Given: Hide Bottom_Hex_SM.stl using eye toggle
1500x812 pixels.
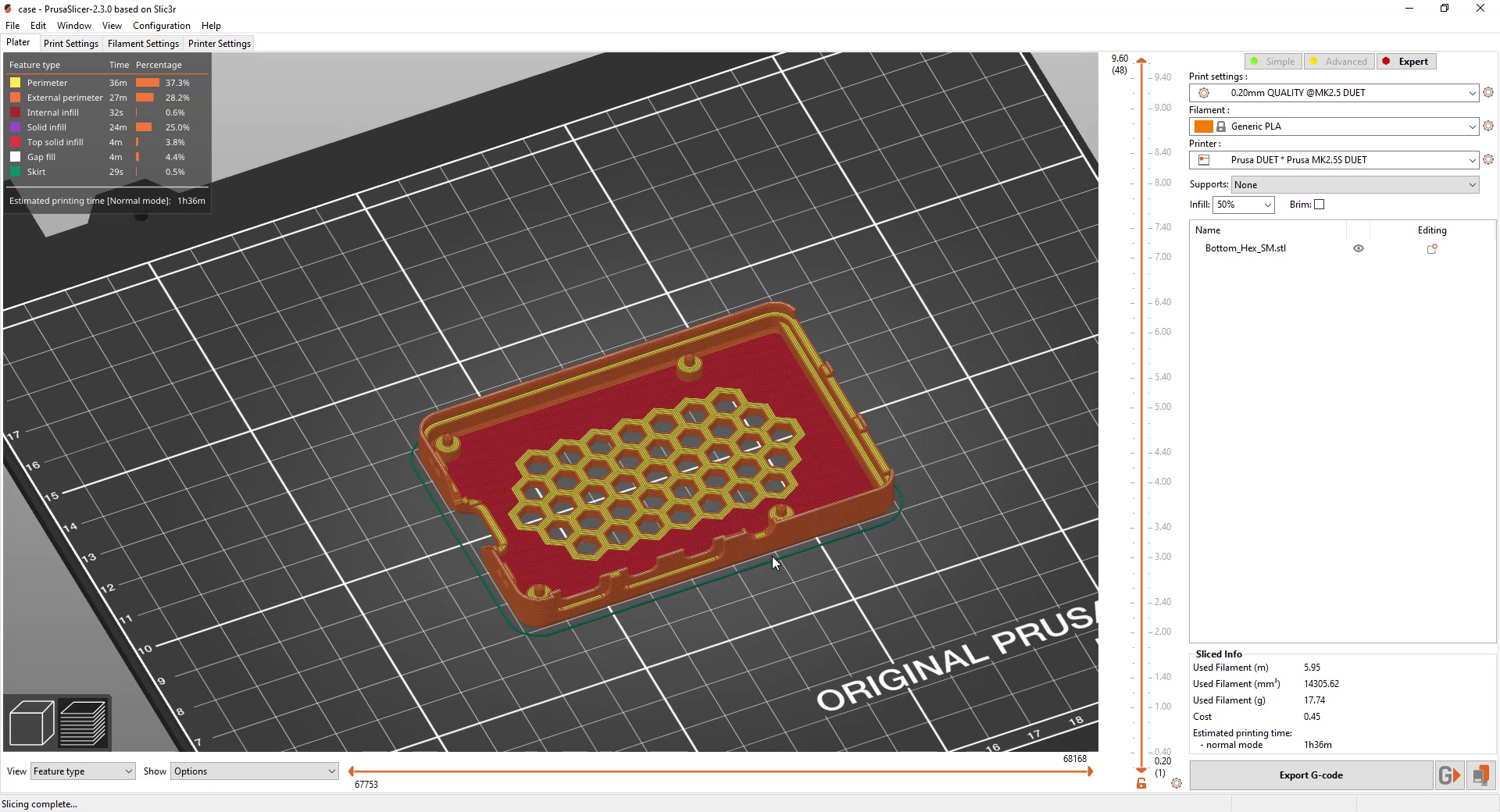Looking at the screenshot, I should 1359,248.
